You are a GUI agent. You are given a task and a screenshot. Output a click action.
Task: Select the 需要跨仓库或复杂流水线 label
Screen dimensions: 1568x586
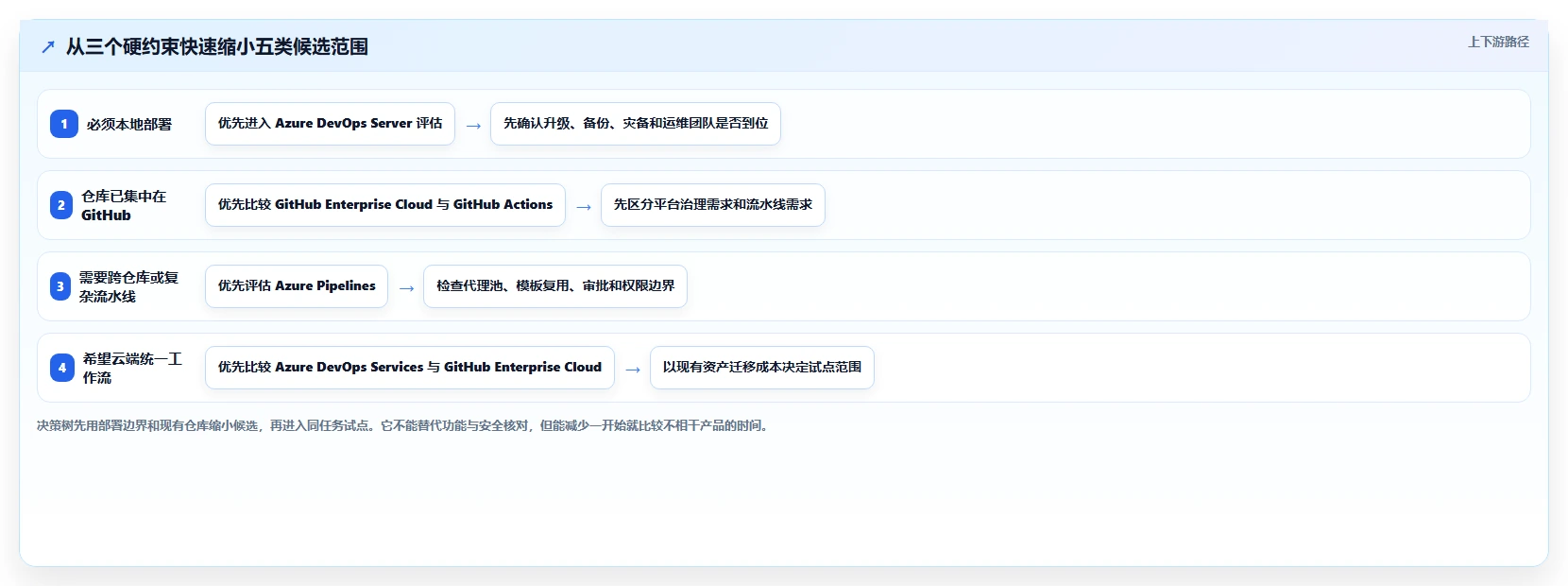(128, 286)
